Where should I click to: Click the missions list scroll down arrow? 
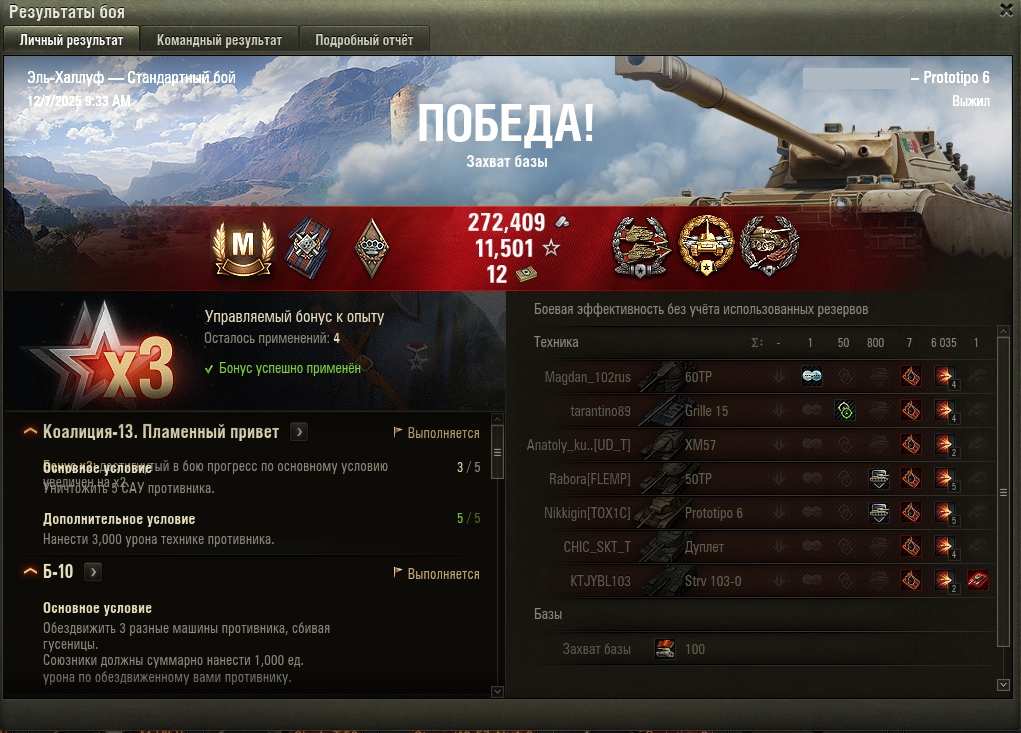[x=497, y=691]
